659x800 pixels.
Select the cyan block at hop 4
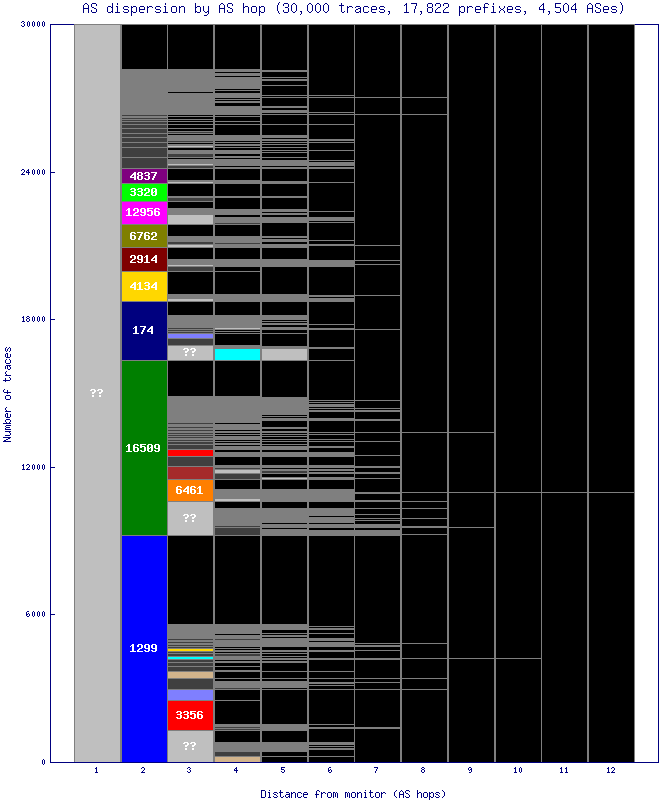(237, 354)
